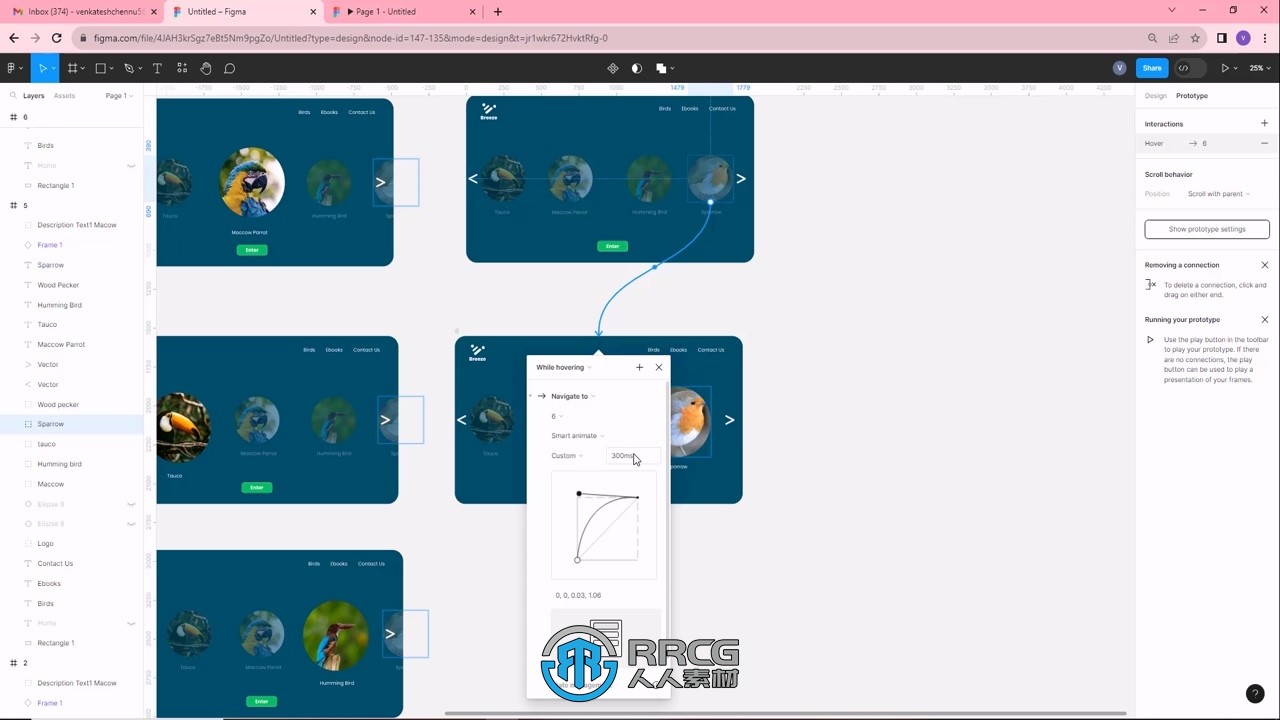
Task: Click Show prototype settings button
Action: tap(1207, 229)
